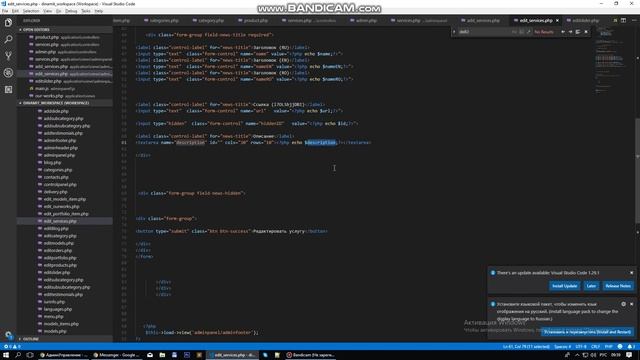Open the Source Control view
Viewport: 640px width, 360px height.
pyautogui.click(x=8, y=56)
